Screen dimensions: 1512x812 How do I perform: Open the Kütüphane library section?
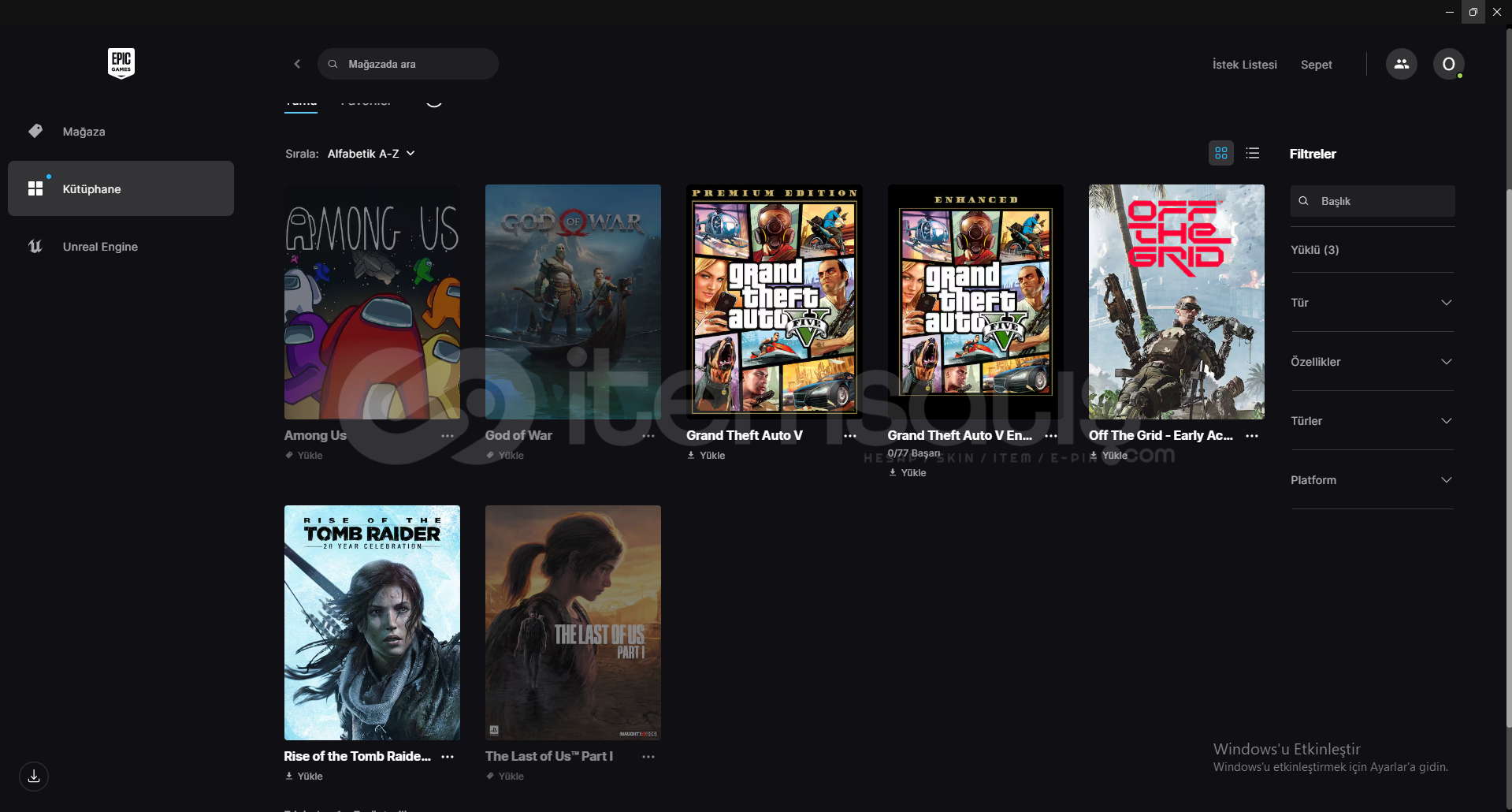click(x=121, y=188)
